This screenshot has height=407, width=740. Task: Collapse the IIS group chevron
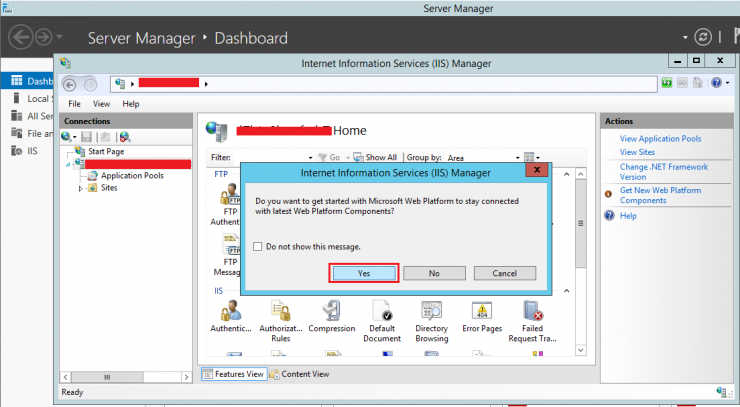pyautogui.click(x=566, y=291)
